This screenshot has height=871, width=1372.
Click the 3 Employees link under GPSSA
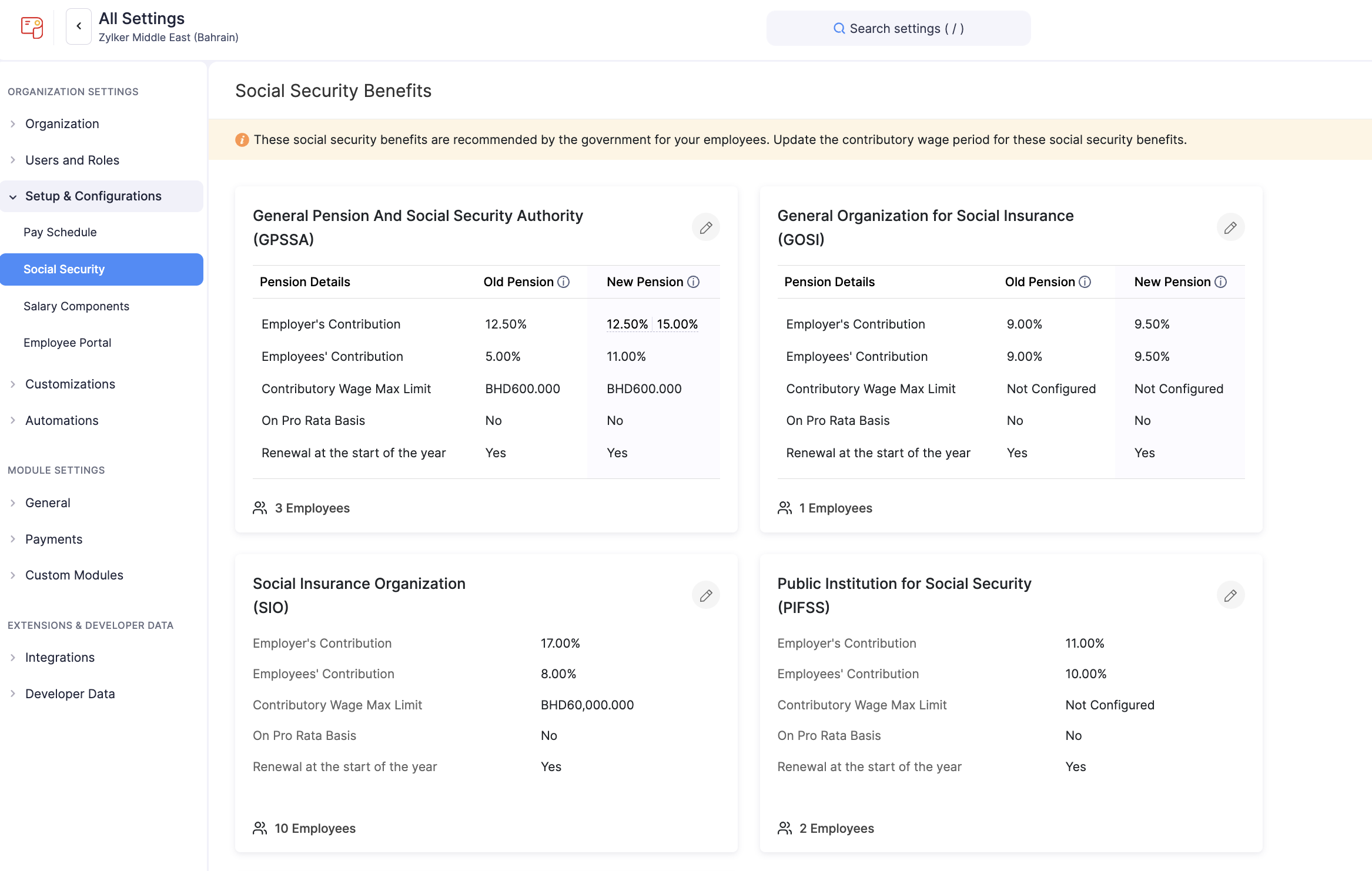coord(312,508)
